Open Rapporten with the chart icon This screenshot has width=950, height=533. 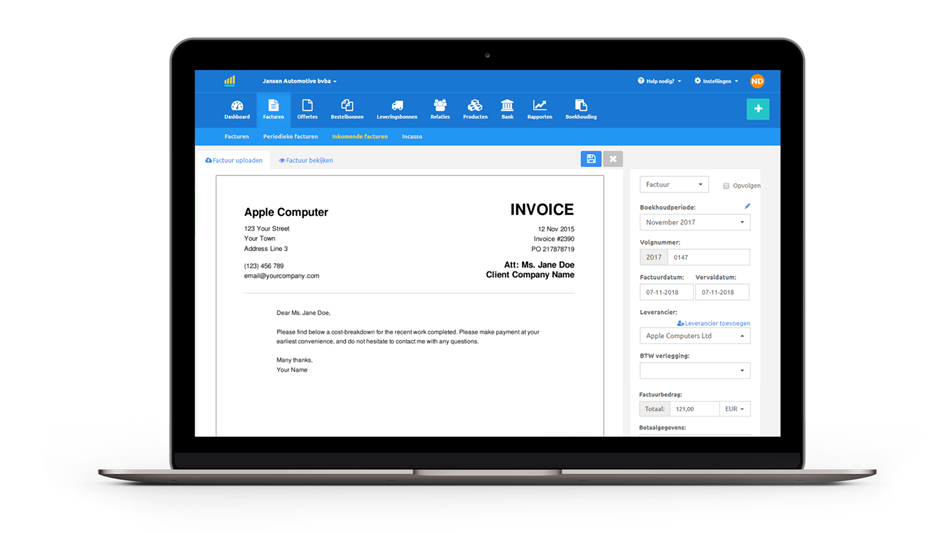[539, 109]
